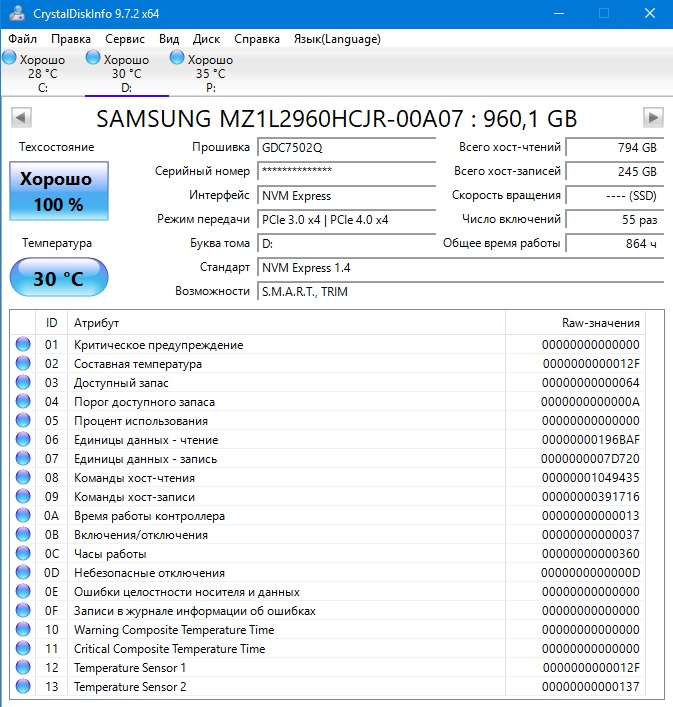The height and width of the screenshot is (707, 673).
Task: Click the drive model title SAMSUNG MZ1L2960HCJR-00A07
Action: click(x=279, y=119)
